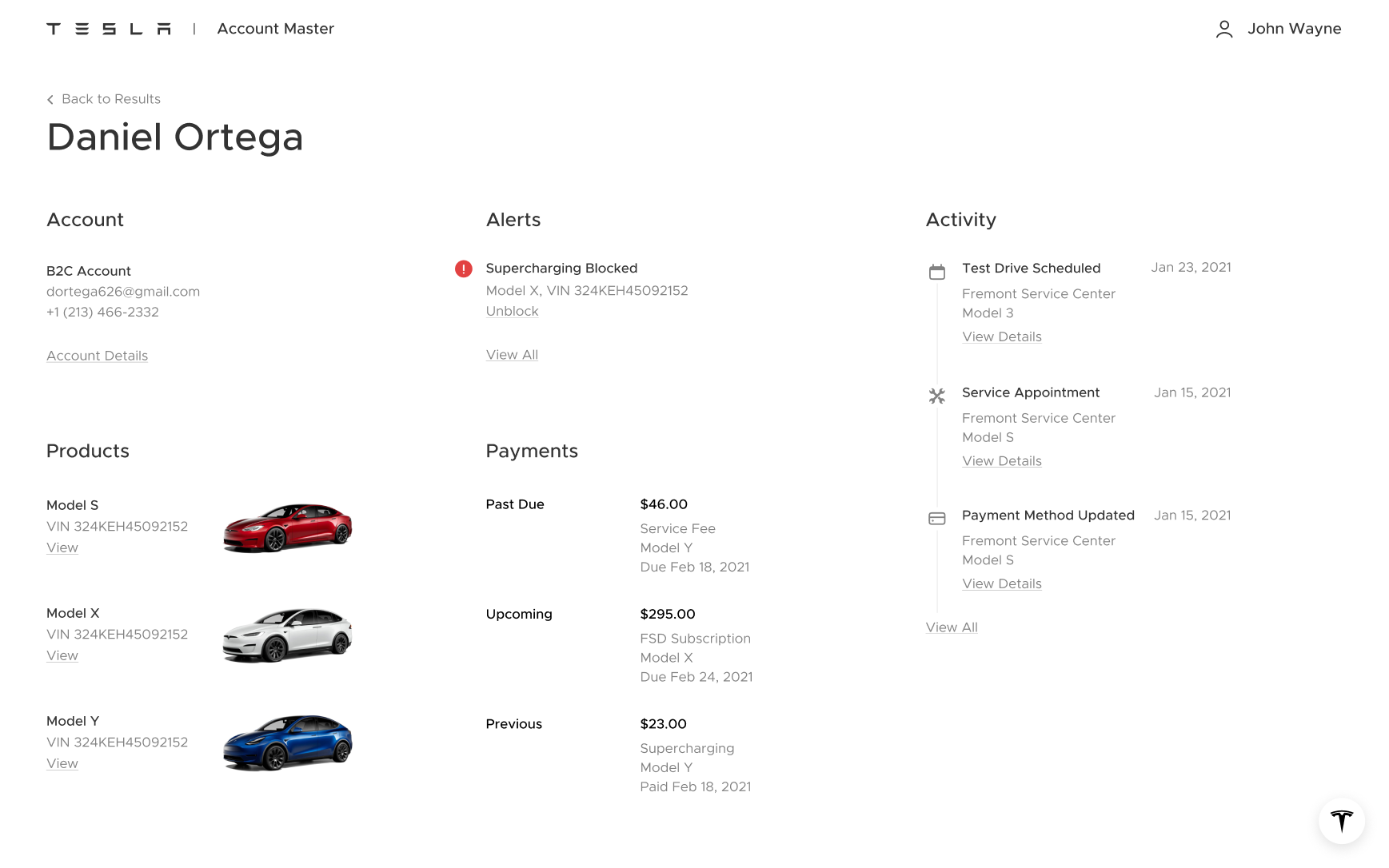This screenshot has height=868, width=1389.
Task: Click the credit card icon for Payment Method Updated
Action: [936, 519]
